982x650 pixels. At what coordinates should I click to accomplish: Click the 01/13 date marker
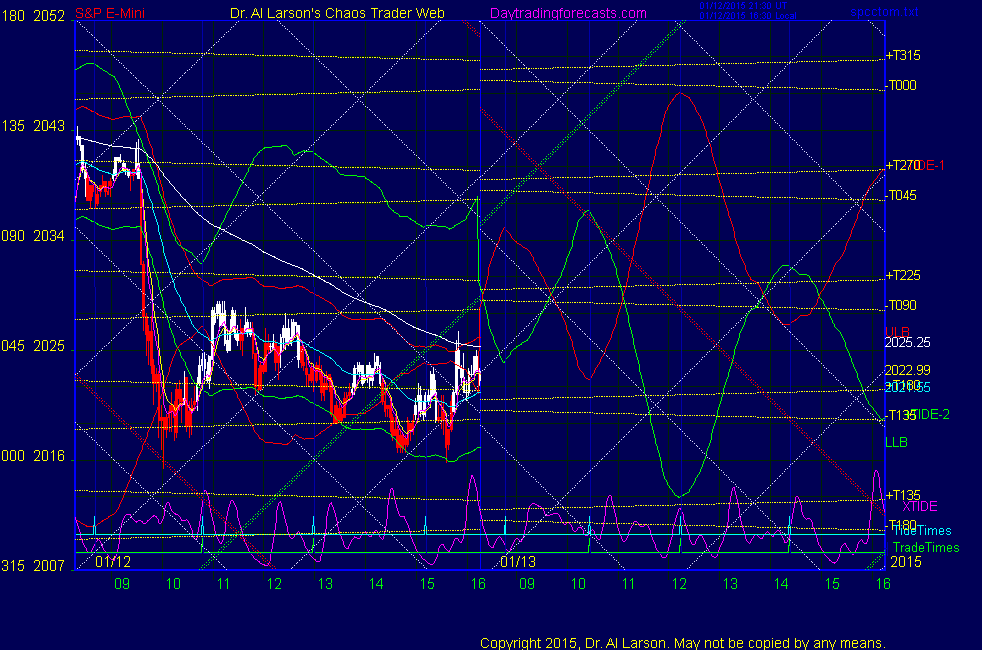(x=518, y=563)
